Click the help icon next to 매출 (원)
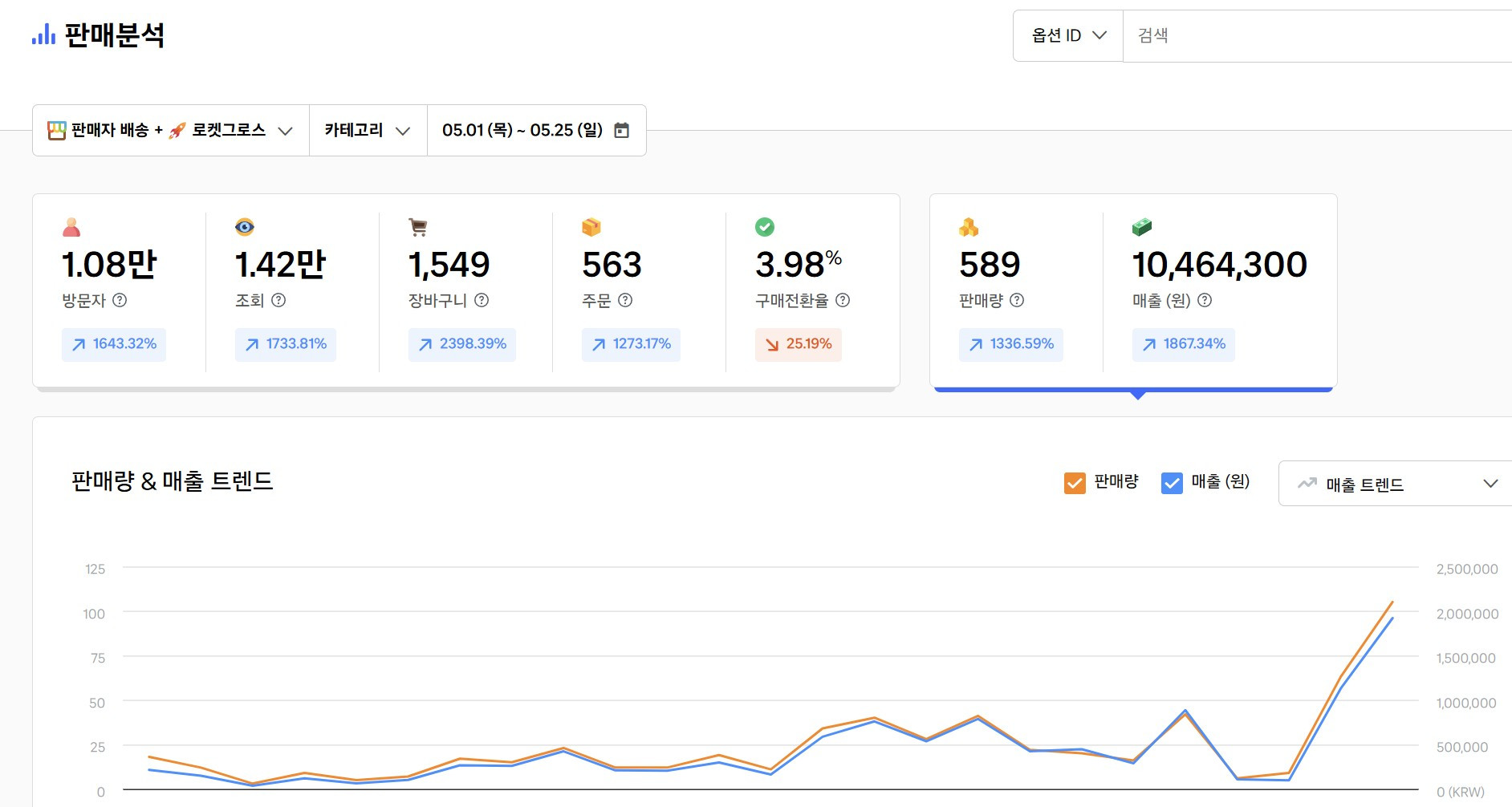The image size is (1512, 807). [1205, 300]
